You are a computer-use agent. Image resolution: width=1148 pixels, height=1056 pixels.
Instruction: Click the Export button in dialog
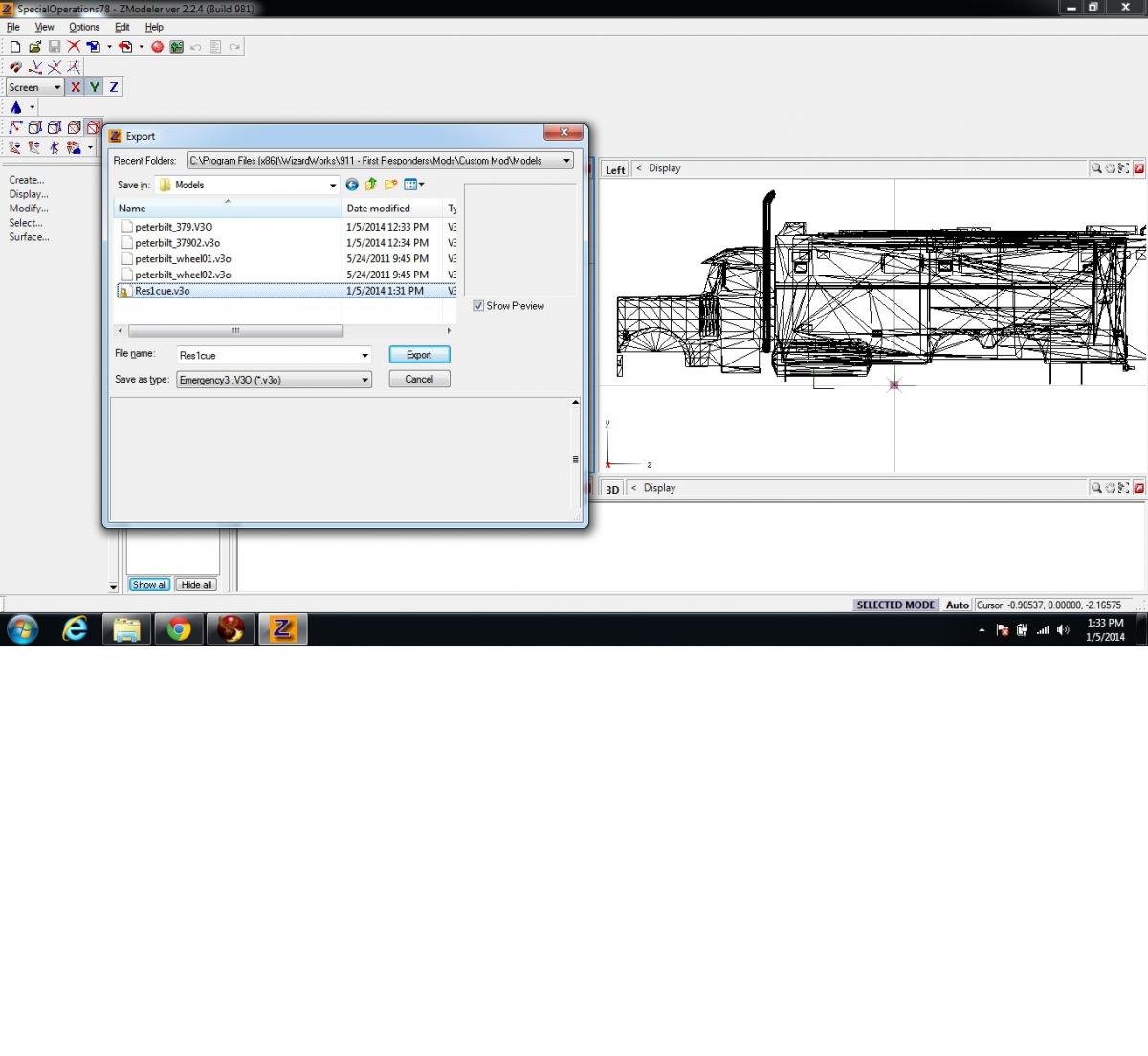click(419, 355)
